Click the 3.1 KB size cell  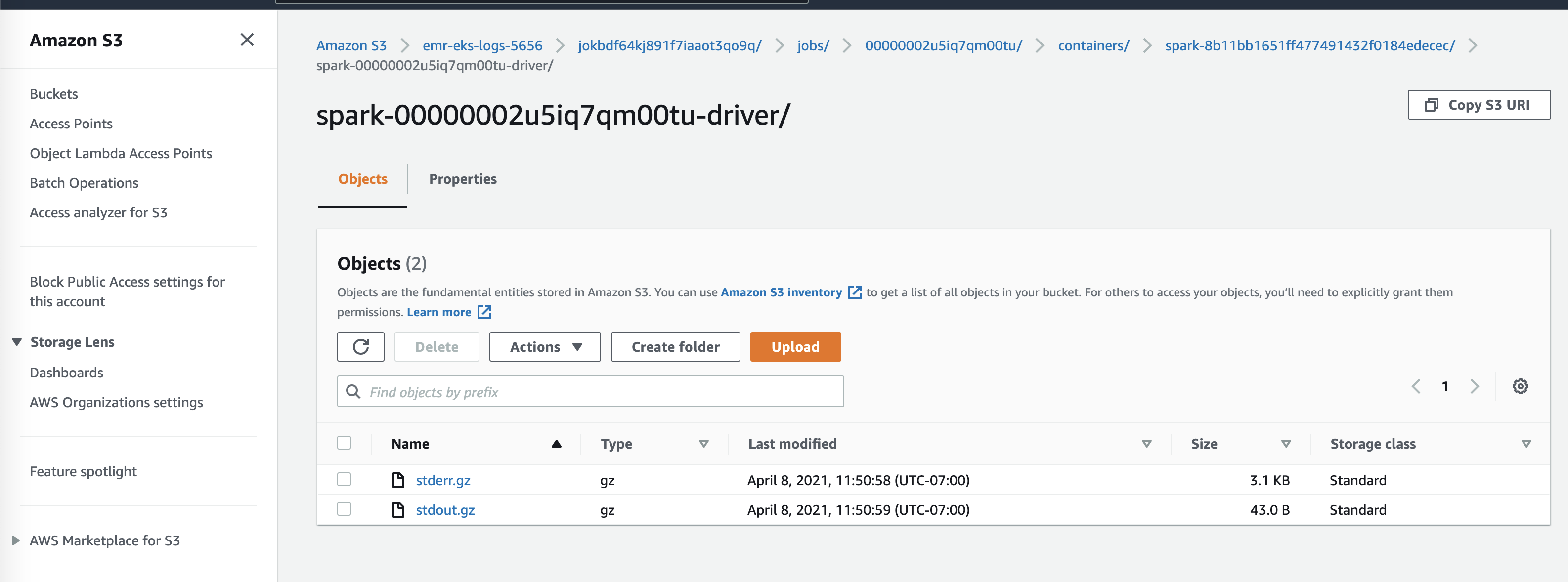[x=1269, y=480]
